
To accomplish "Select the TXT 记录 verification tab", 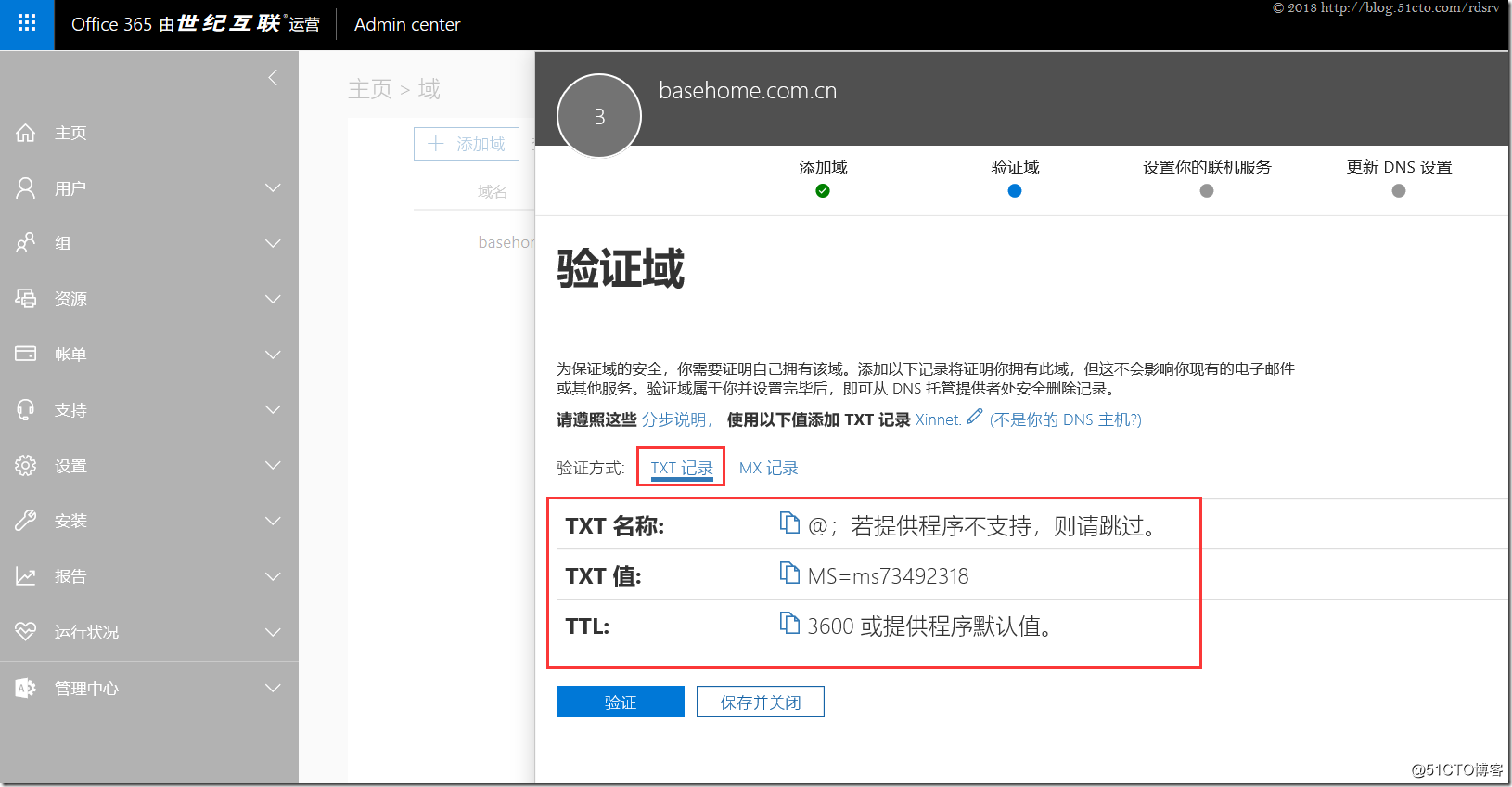I will click(x=682, y=468).
